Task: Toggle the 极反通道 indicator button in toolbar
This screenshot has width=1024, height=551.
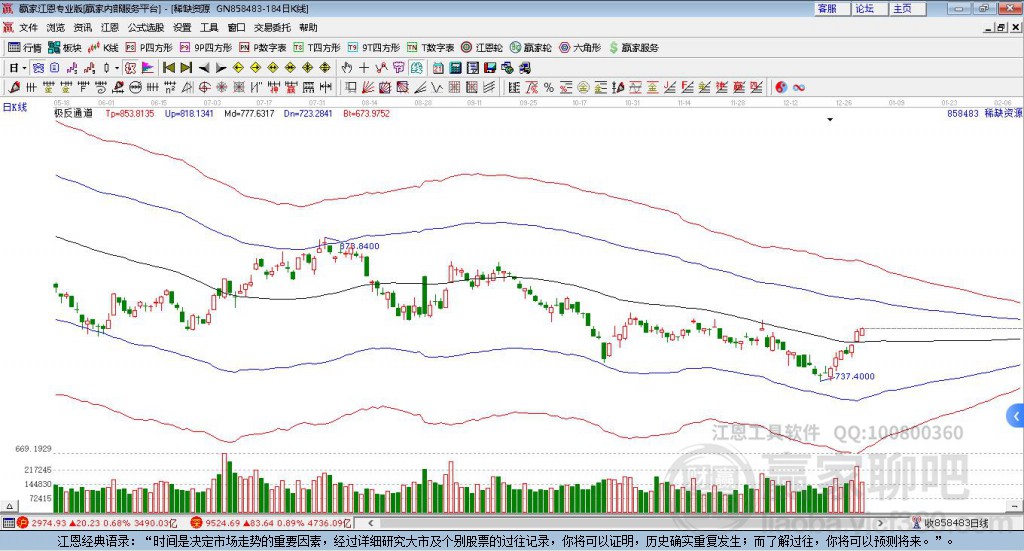Action: pos(130,68)
